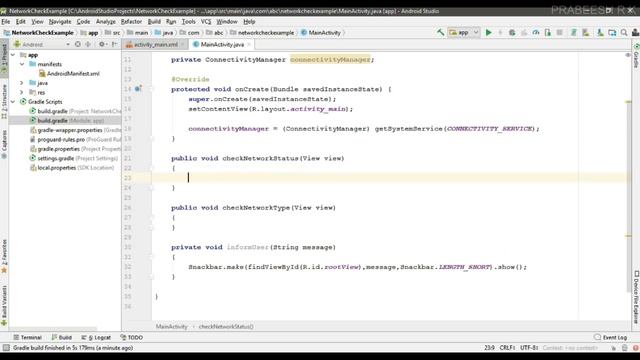
Task: Click the gray stop square icon
Action: click(x=560, y=32)
